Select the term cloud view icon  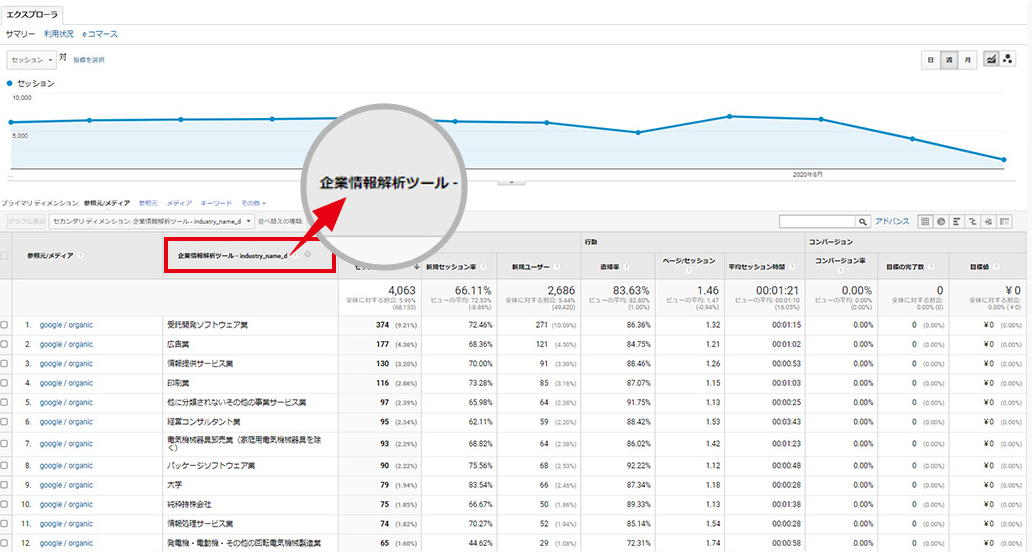tap(989, 222)
